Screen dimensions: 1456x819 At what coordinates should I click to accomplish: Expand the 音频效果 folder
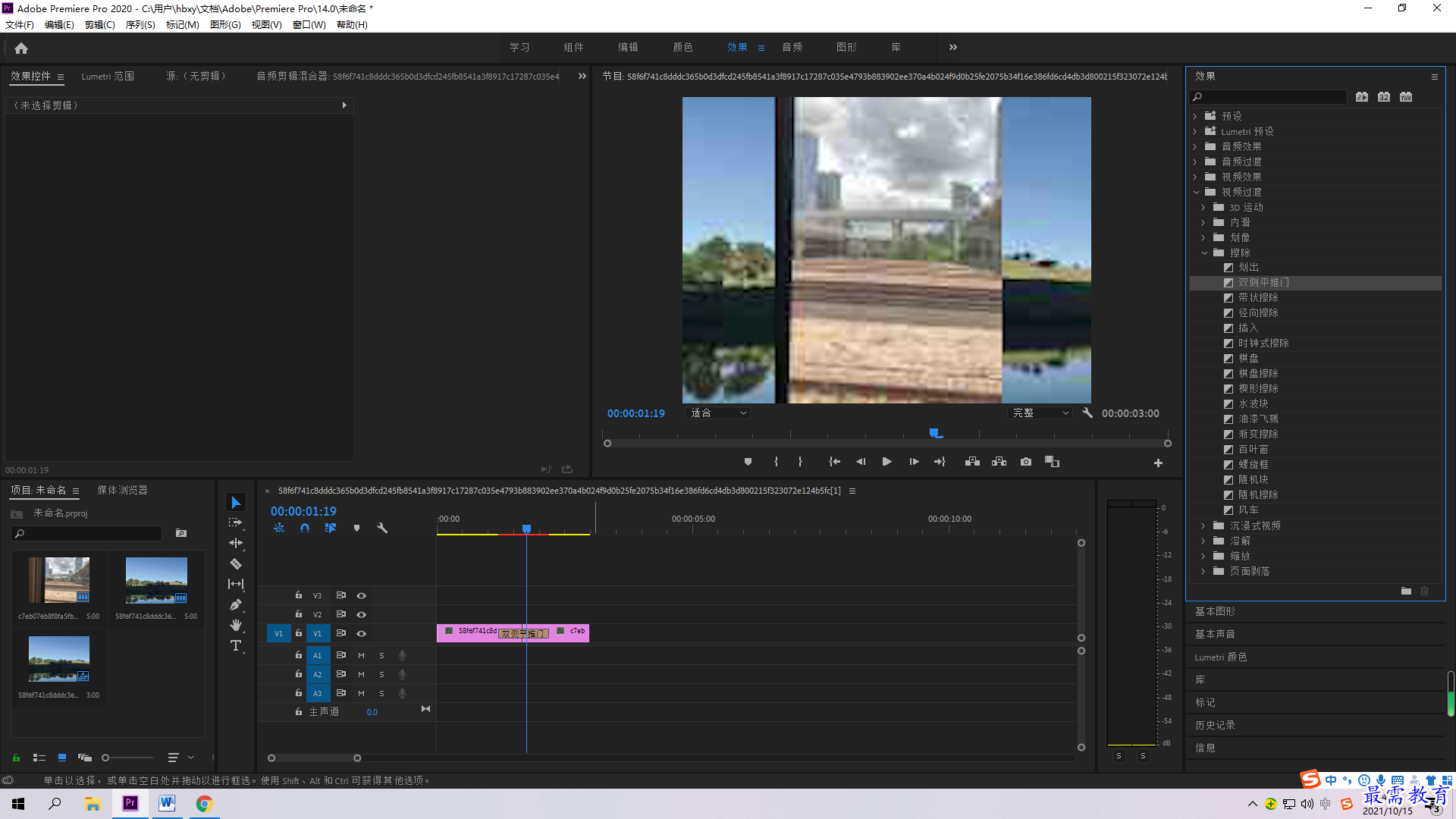1195,146
